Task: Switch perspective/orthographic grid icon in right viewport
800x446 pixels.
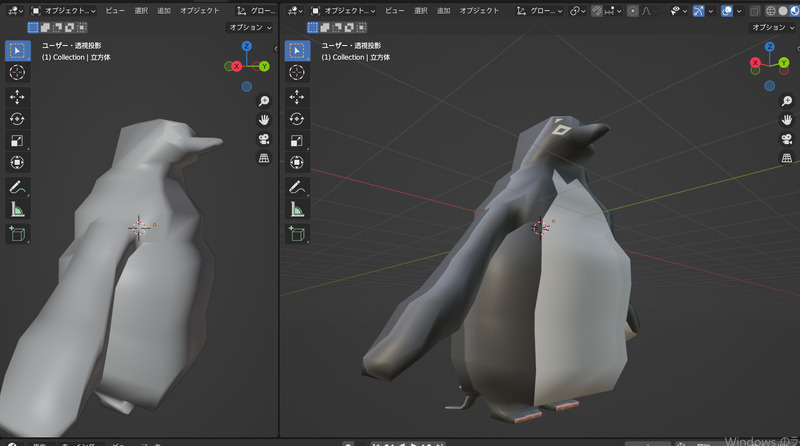Action: point(787,158)
